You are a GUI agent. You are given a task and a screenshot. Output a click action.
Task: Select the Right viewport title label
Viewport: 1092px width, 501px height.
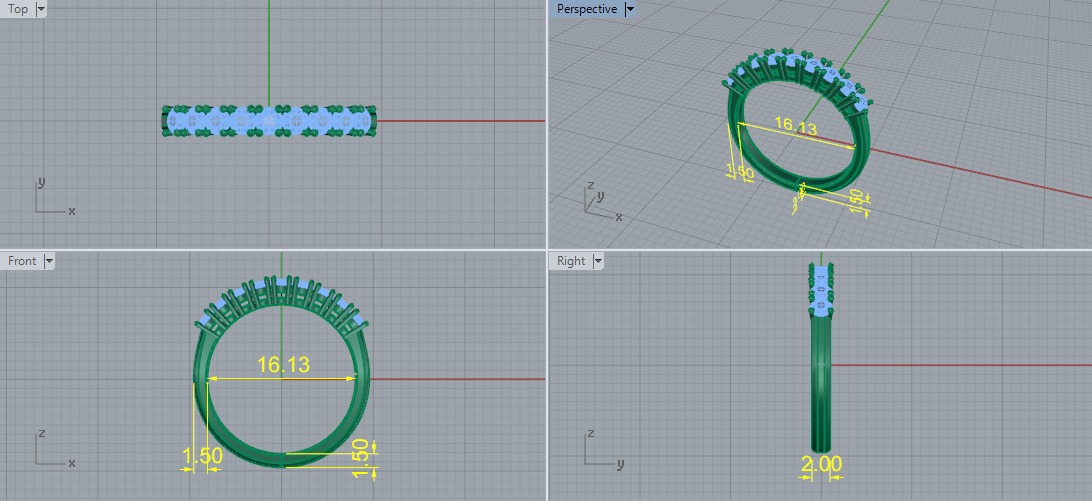(x=571, y=261)
